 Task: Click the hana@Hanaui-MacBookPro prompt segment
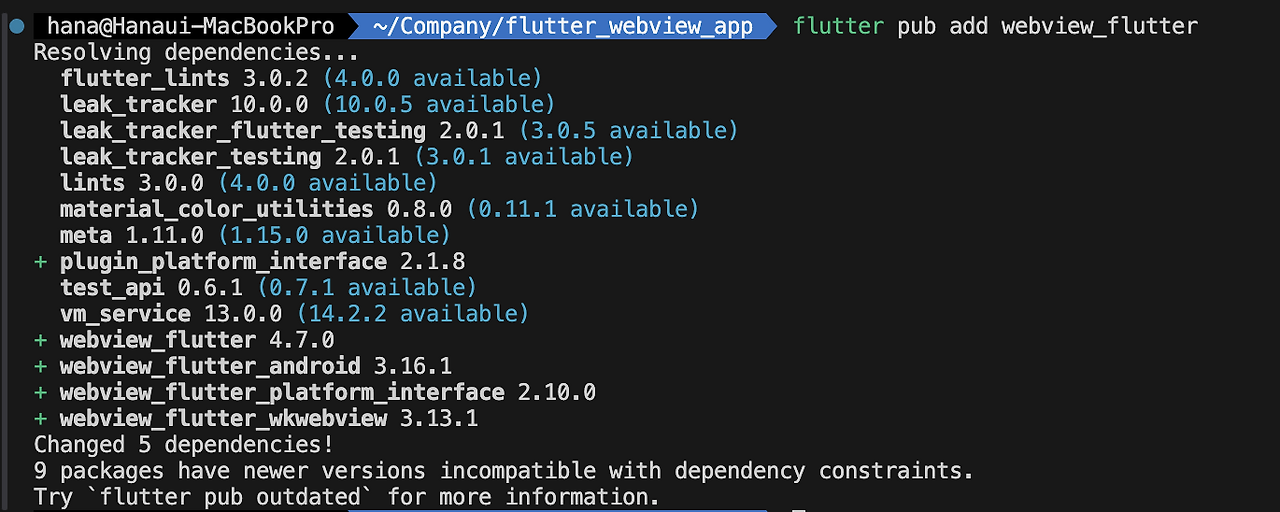(x=190, y=26)
